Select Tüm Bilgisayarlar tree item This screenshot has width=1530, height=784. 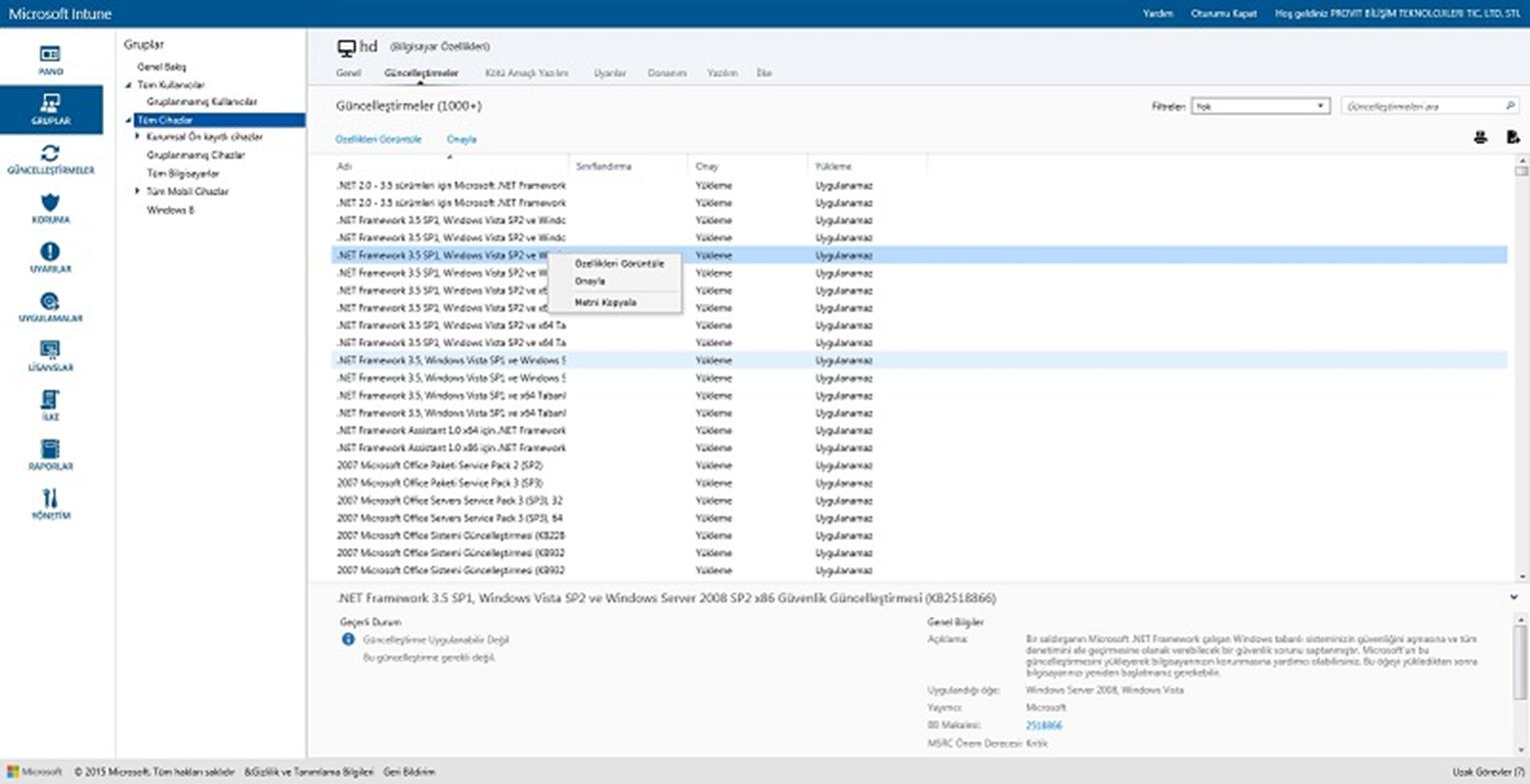click(183, 174)
